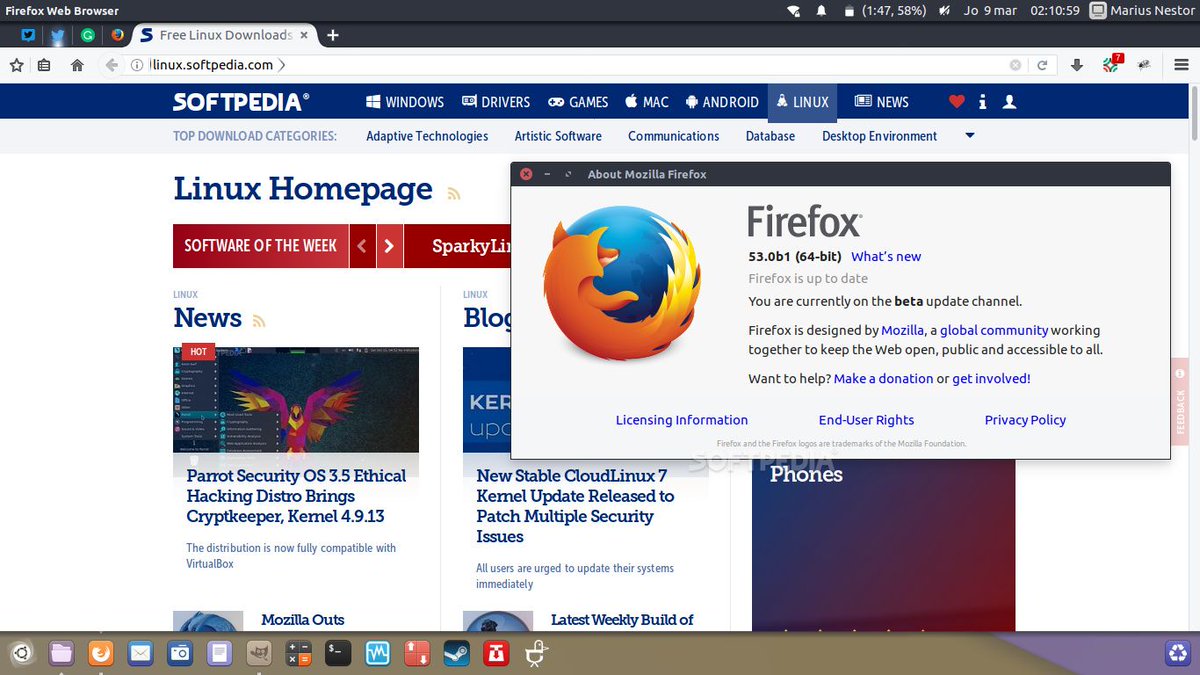Expand more download categories arrow

[x=969, y=136]
